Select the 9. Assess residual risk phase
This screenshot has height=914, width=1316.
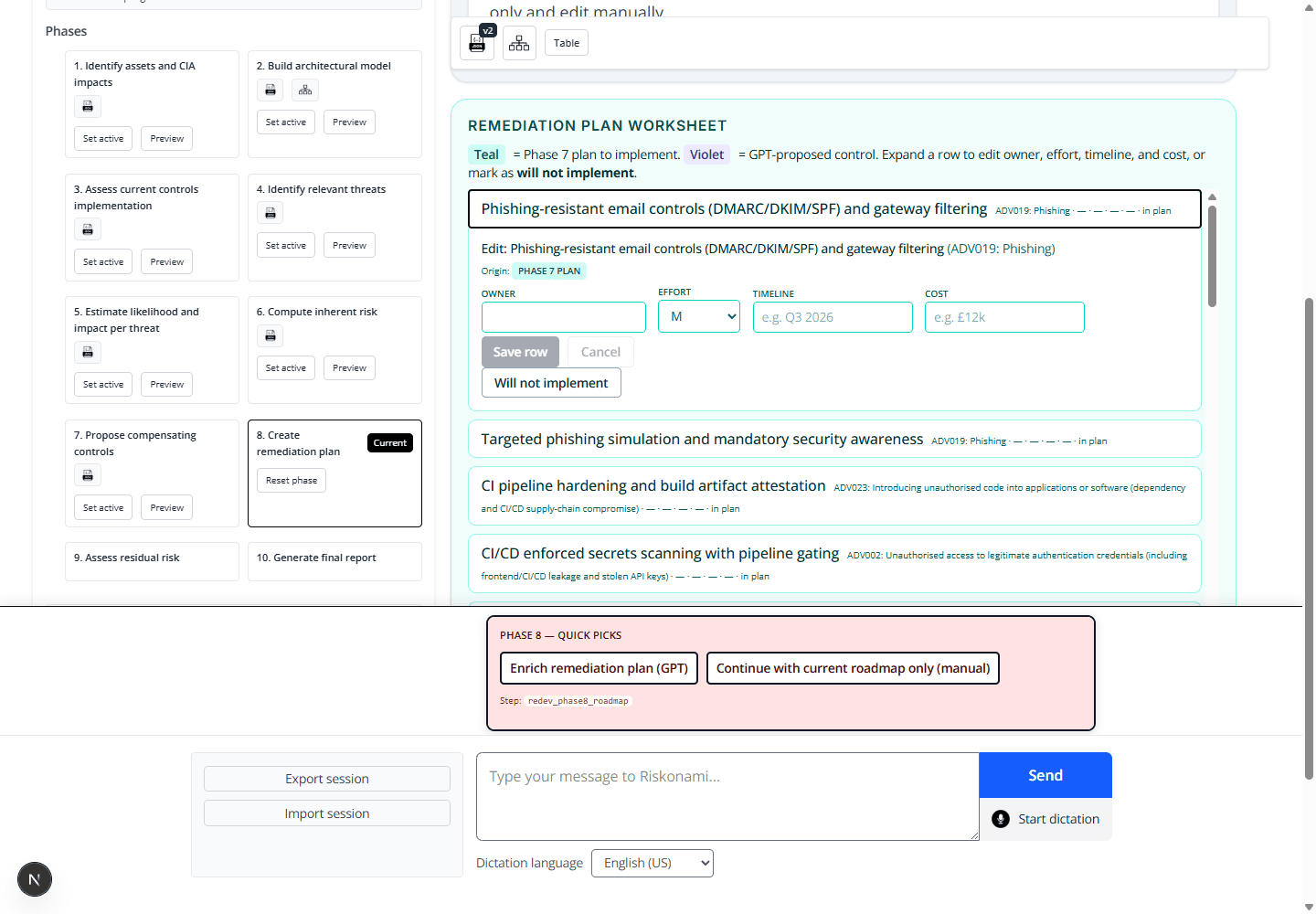152,561
